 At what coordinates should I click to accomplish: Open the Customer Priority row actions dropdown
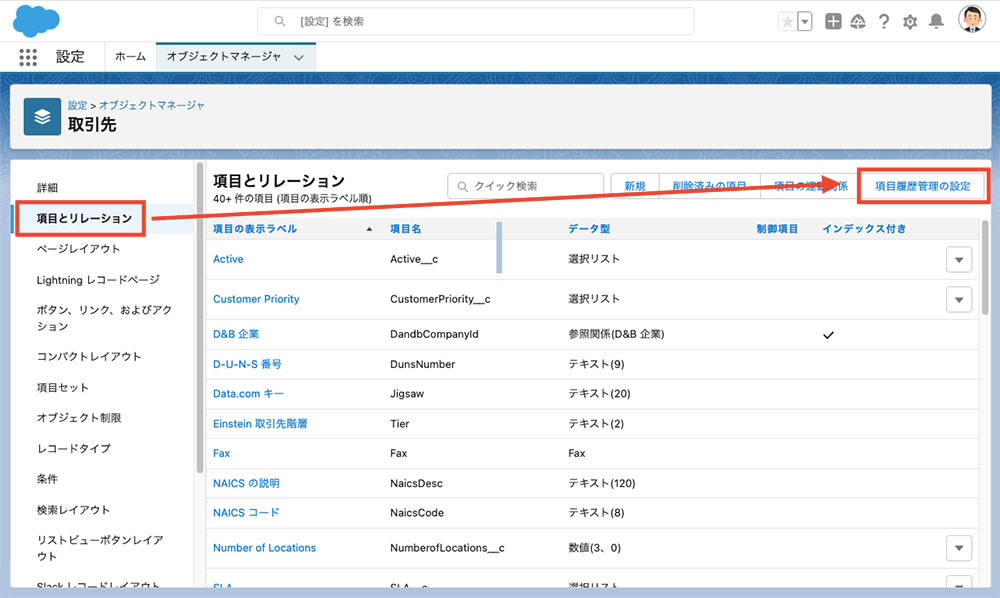959,300
